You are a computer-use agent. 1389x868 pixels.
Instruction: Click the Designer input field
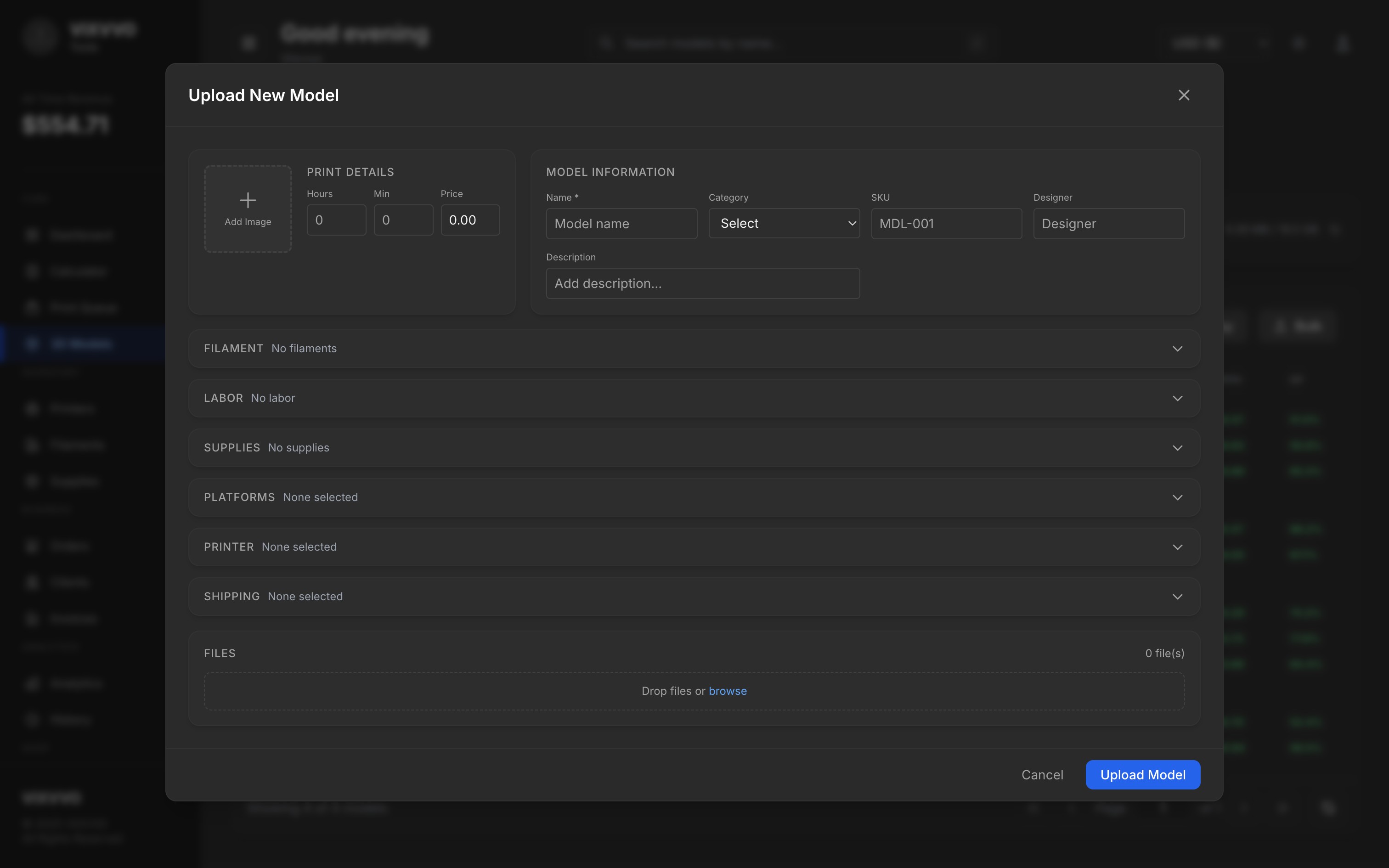coord(1108,223)
